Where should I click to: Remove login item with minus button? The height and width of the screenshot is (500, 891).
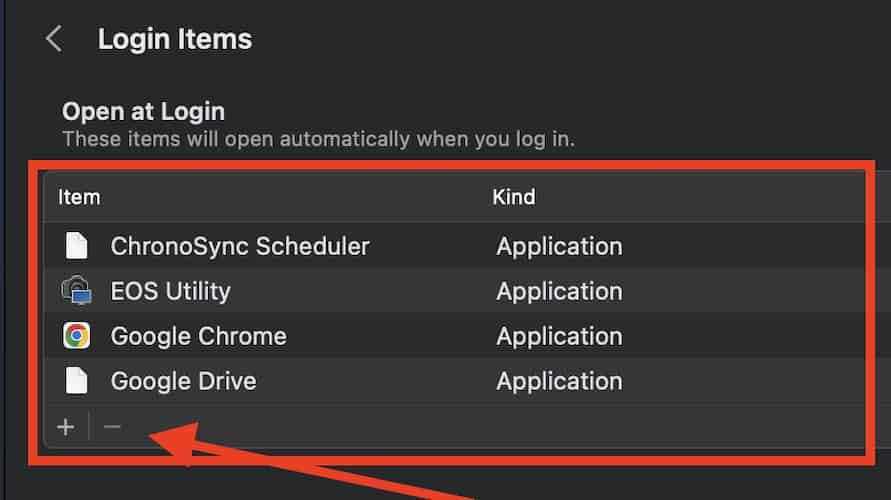(112, 427)
